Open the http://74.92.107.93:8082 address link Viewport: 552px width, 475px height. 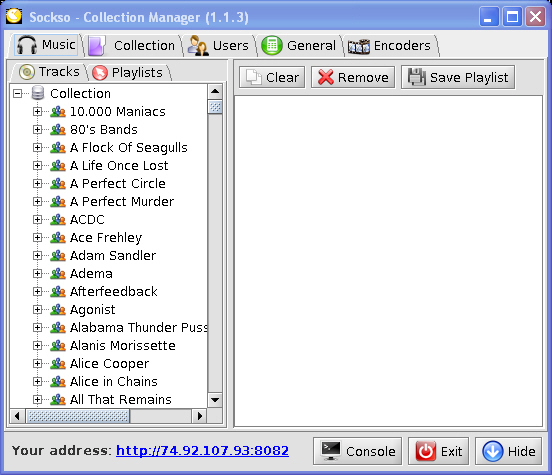202,450
